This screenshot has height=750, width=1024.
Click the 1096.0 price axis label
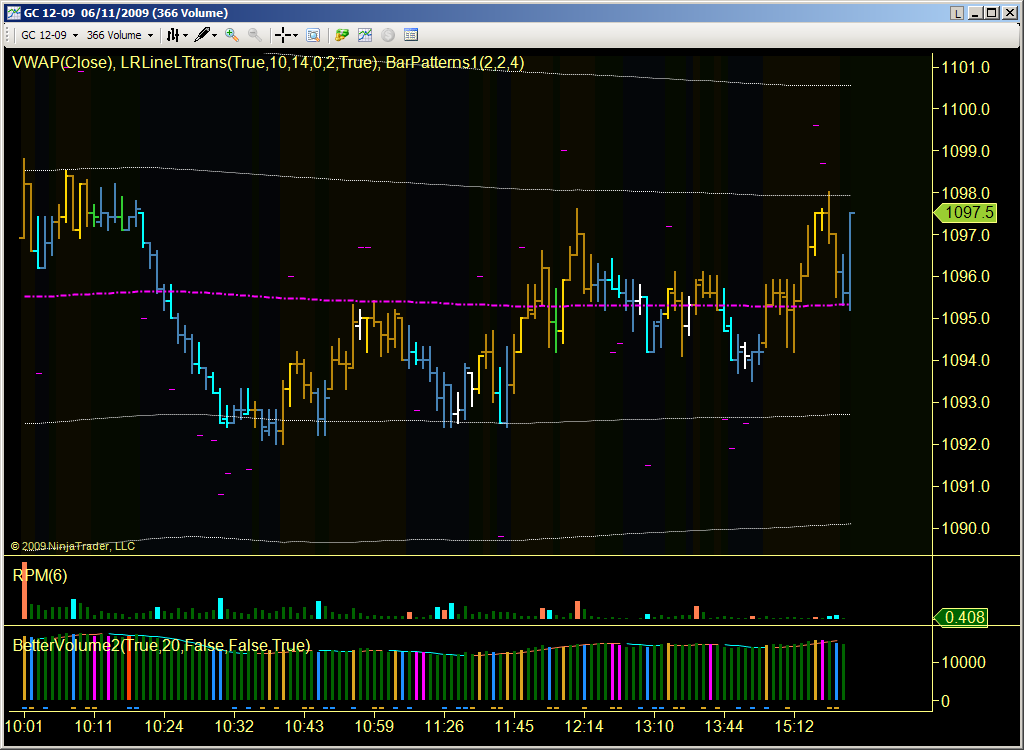(965, 276)
